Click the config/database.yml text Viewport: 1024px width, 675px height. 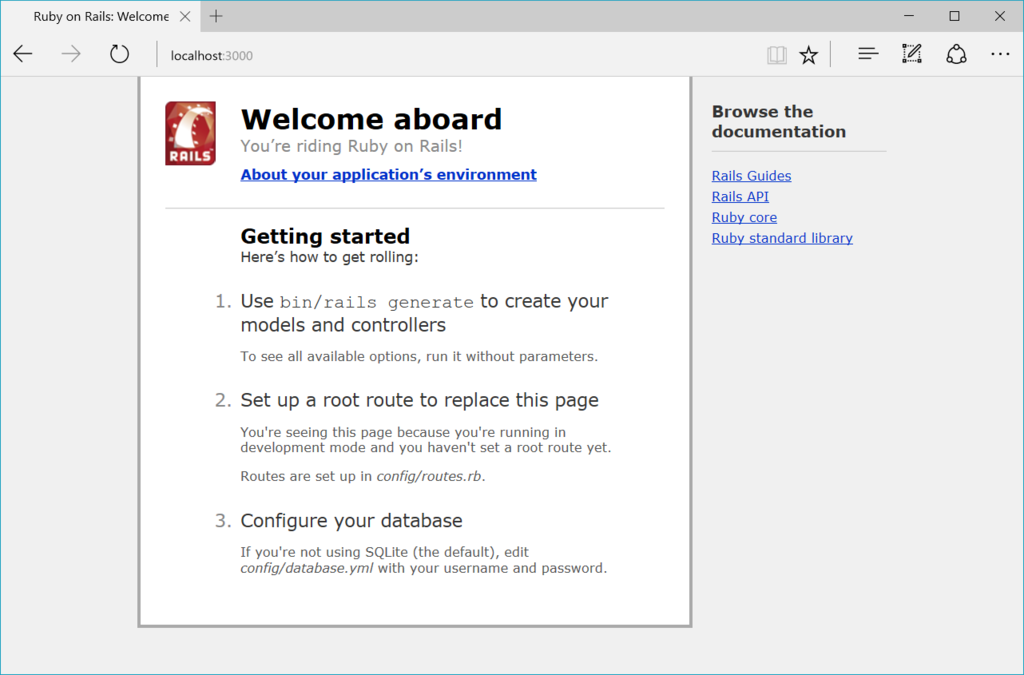click(x=306, y=568)
